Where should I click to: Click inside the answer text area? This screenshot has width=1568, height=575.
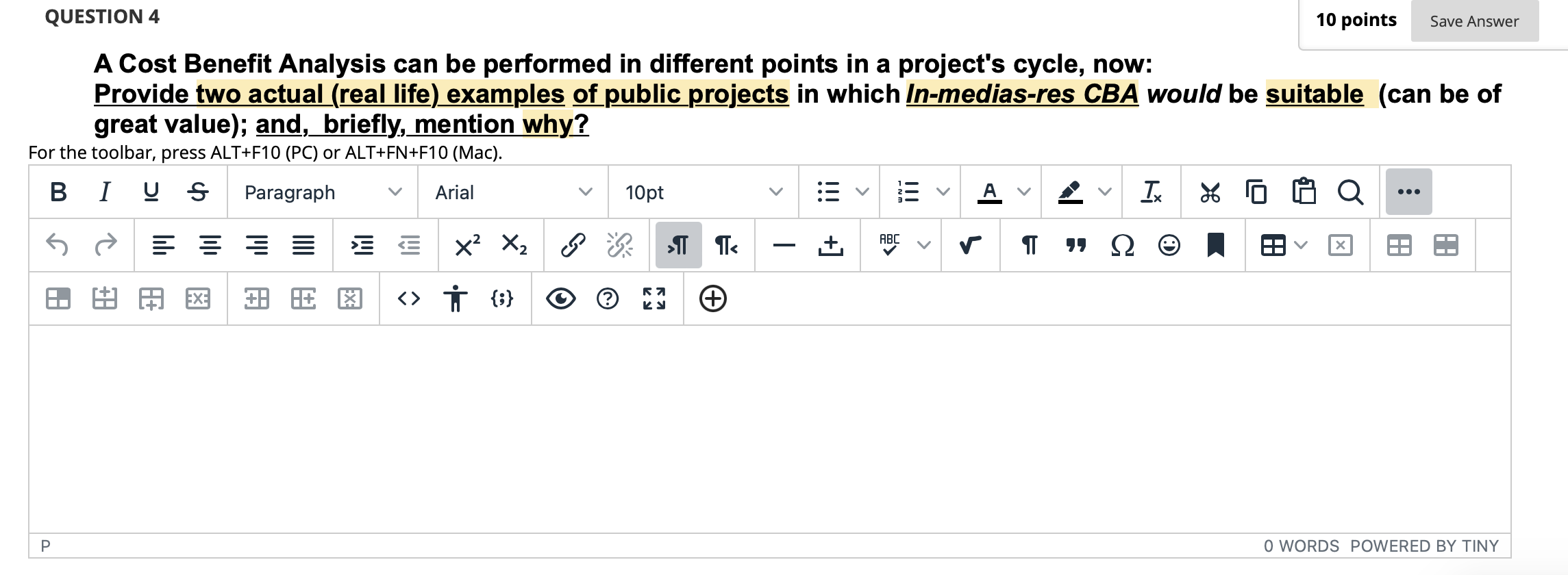pos(770,429)
